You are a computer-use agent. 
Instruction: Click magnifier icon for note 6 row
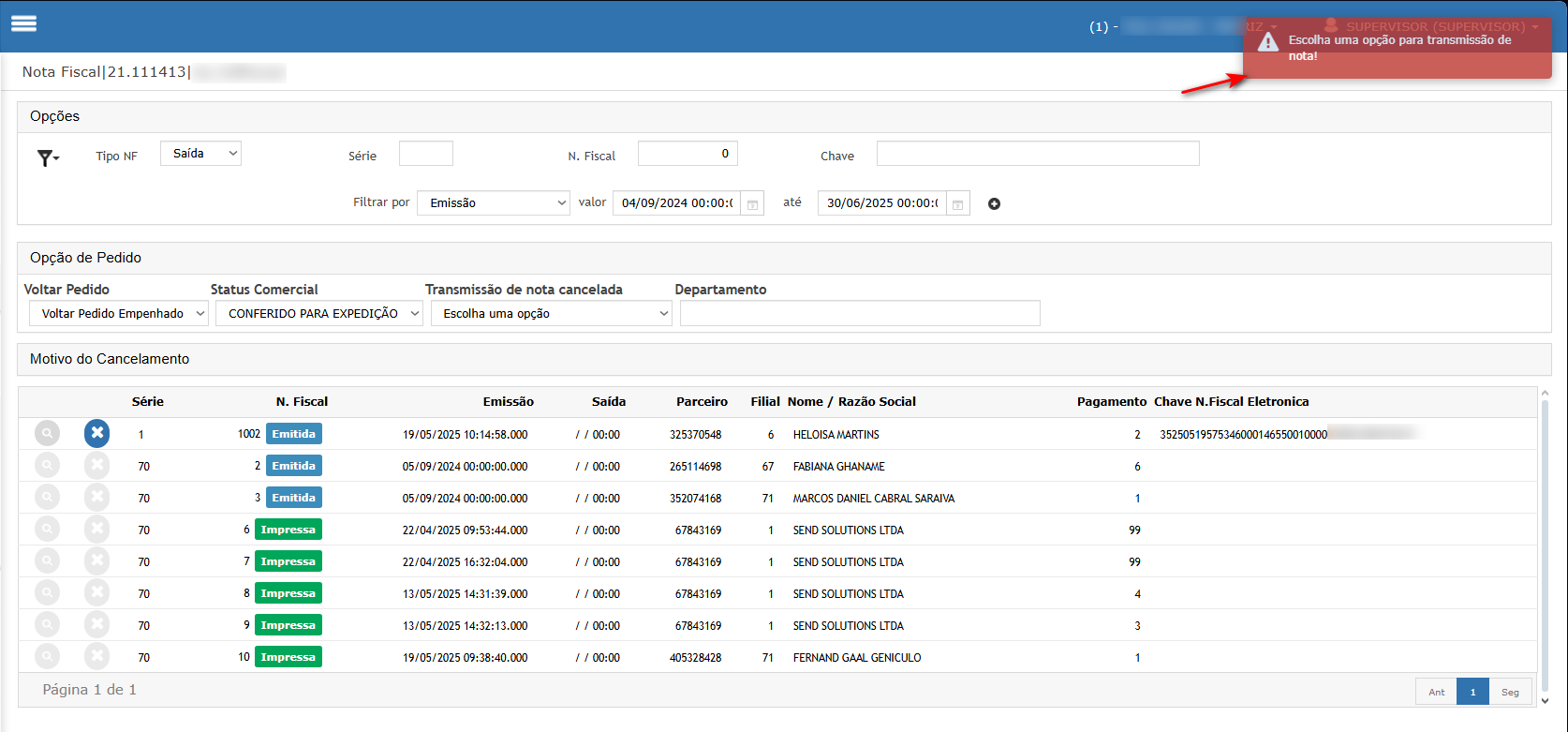[x=47, y=530]
